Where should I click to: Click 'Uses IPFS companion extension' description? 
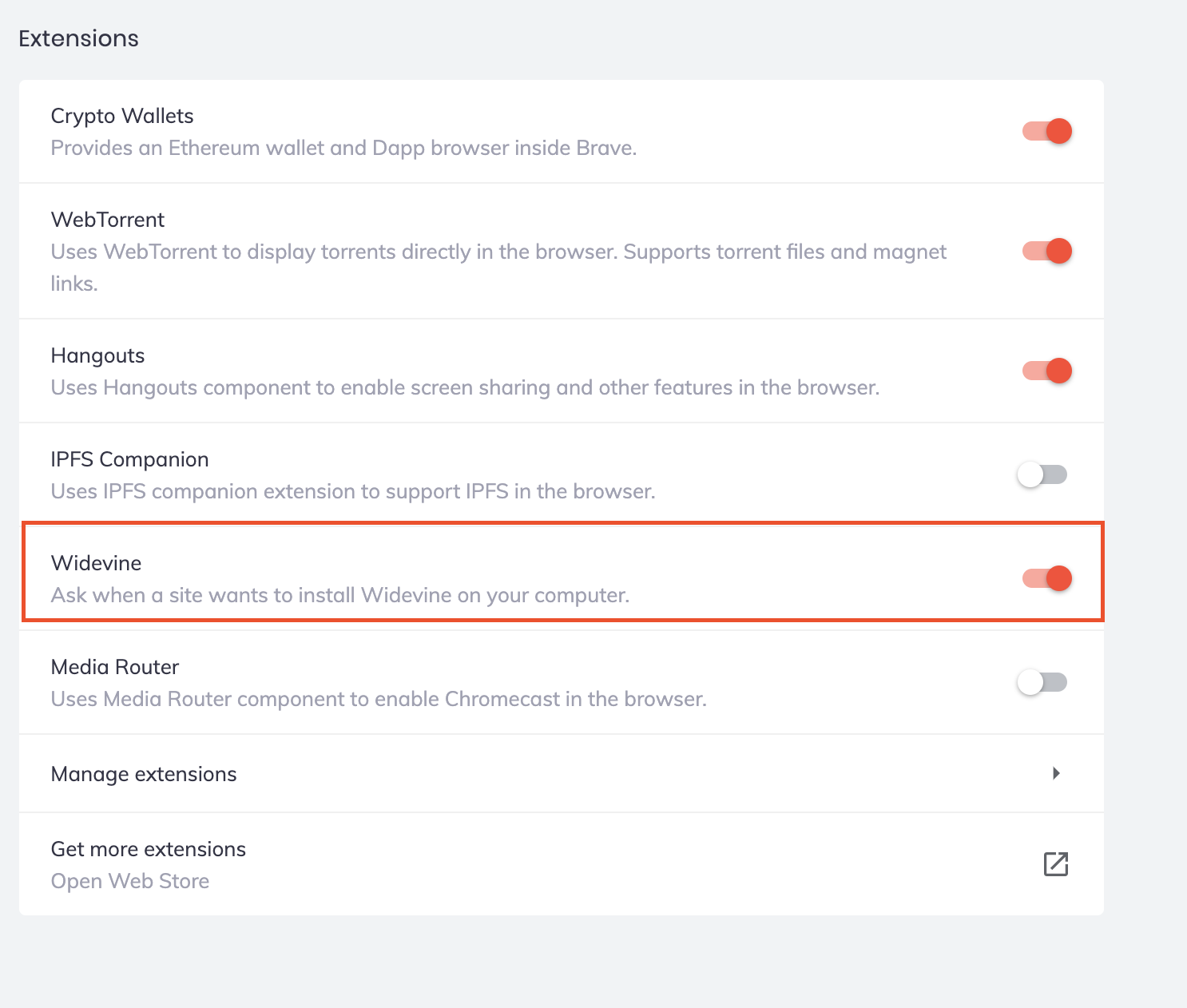(x=353, y=491)
